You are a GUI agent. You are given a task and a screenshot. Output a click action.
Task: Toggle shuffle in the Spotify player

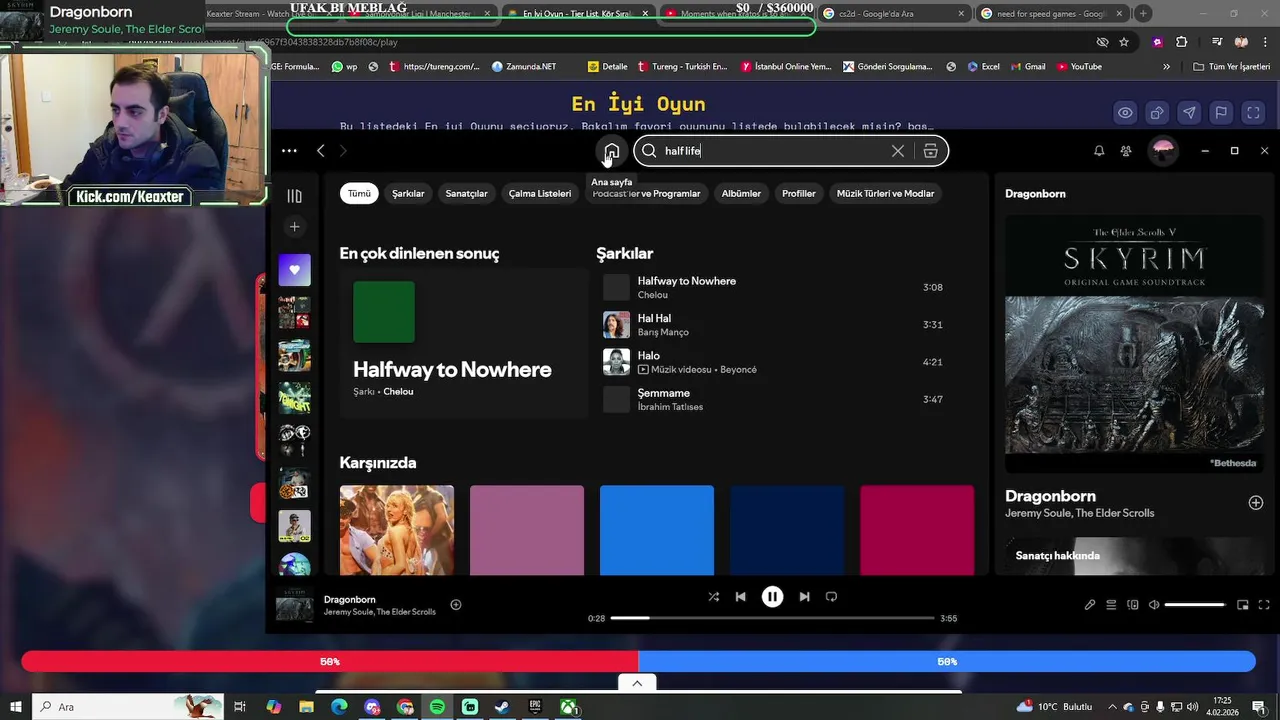click(x=713, y=597)
